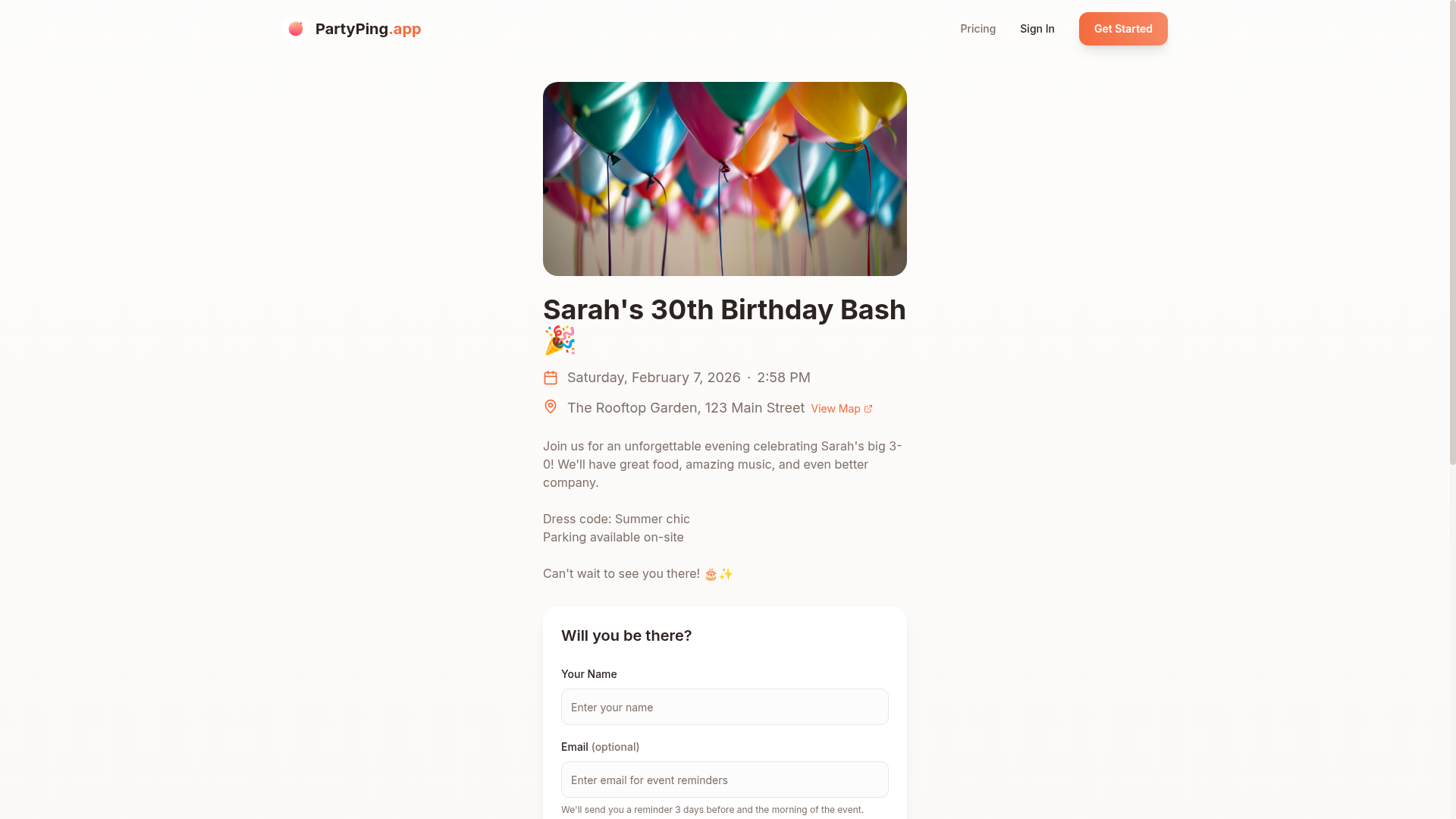Click the page's vertical scrollbar
The width and height of the screenshot is (1456, 819).
1451,227
